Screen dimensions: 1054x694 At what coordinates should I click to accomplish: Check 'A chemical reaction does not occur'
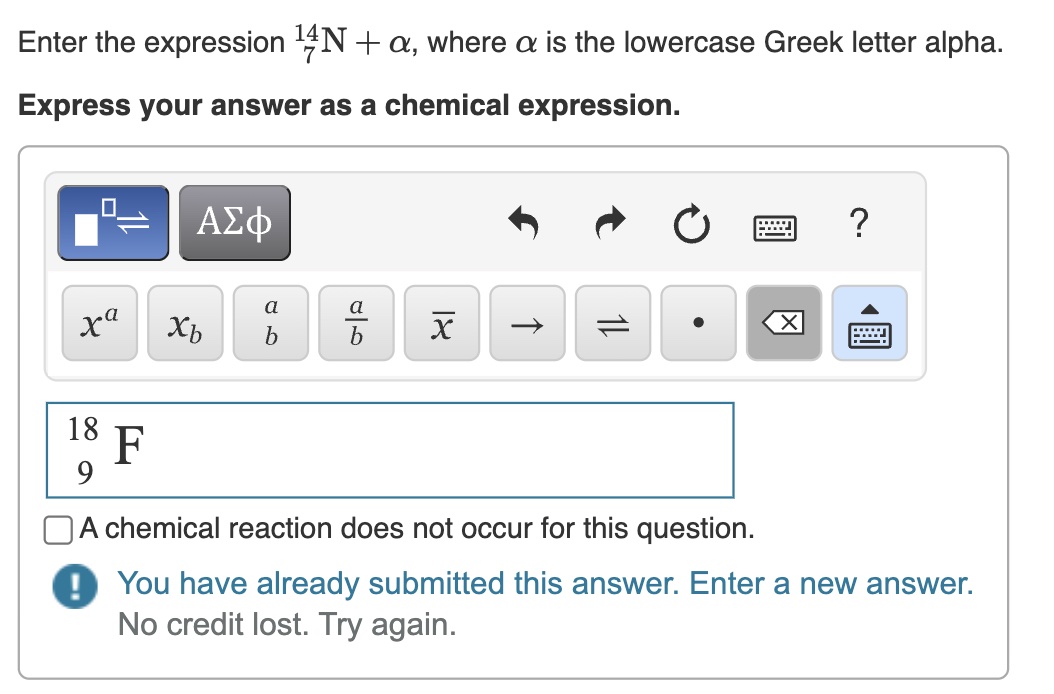pos(57,528)
